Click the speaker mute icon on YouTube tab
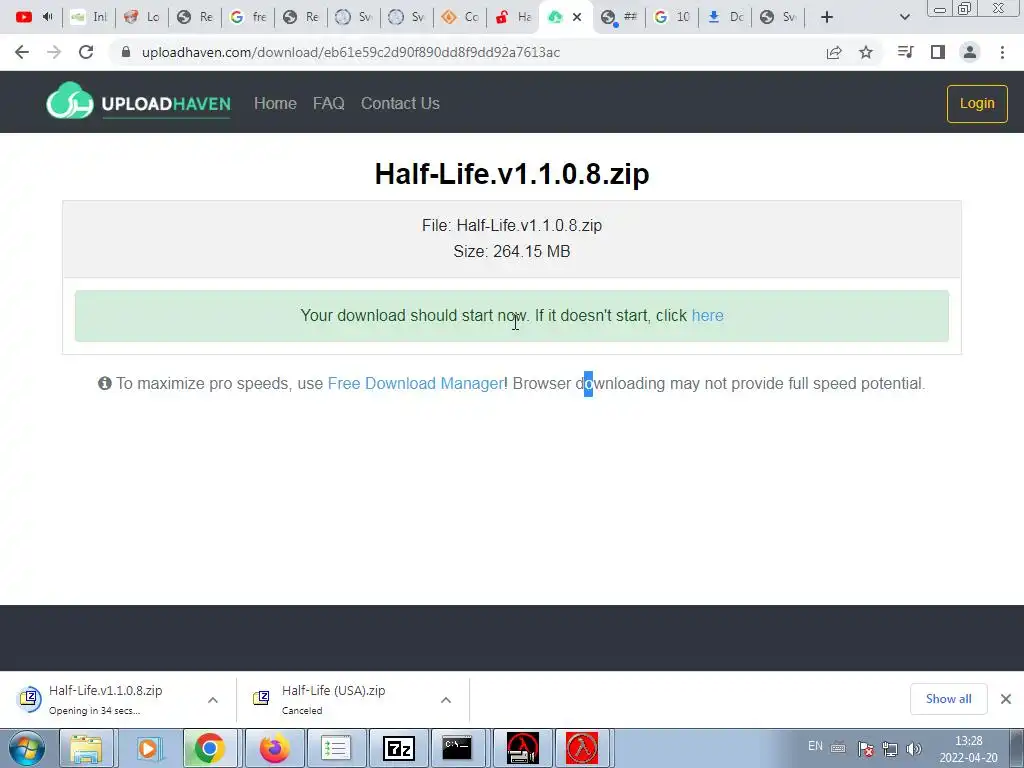Viewport: 1024px width, 768px height. click(47, 17)
